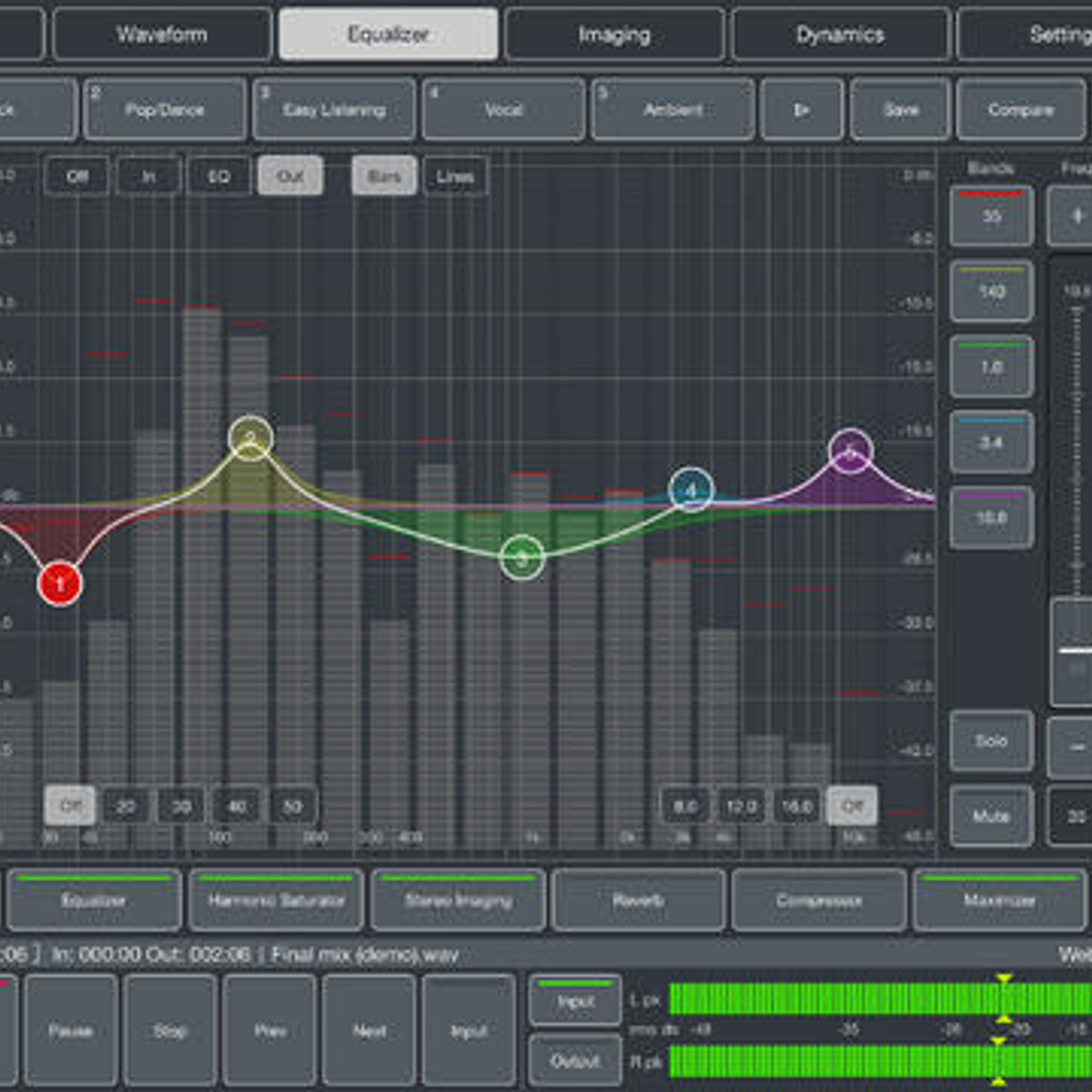Click the preset arrow next to Ambient

(x=802, y=109)
